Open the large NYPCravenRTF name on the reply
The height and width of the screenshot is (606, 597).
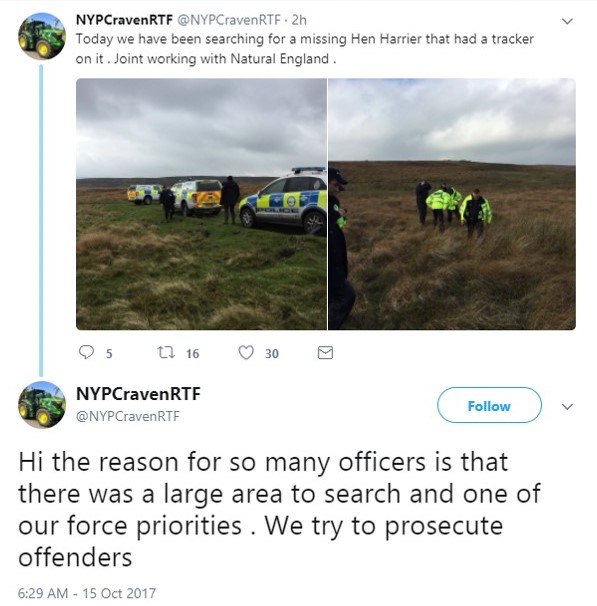138,394
